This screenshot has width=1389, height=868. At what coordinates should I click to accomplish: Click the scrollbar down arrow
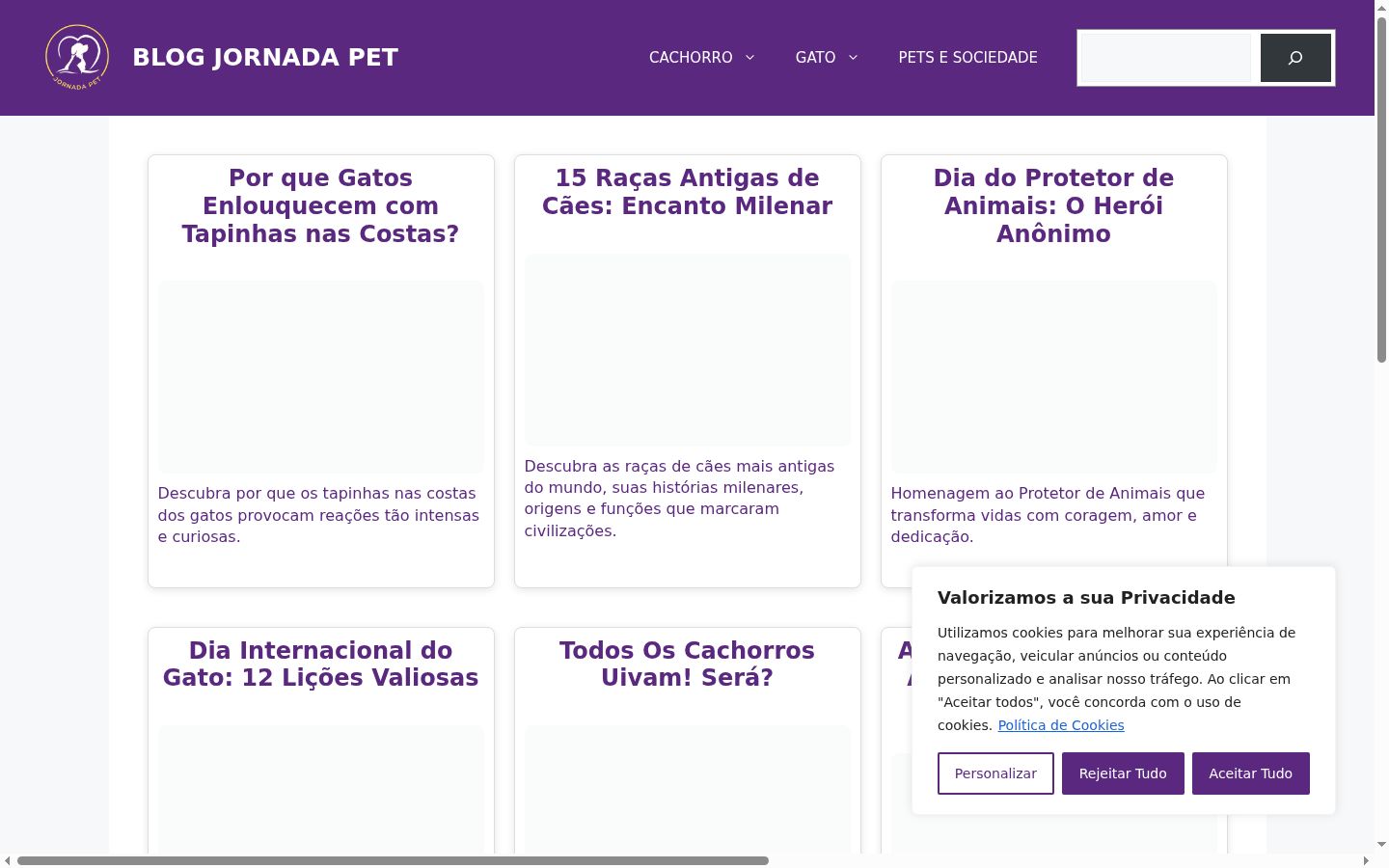coord(1381,845)
